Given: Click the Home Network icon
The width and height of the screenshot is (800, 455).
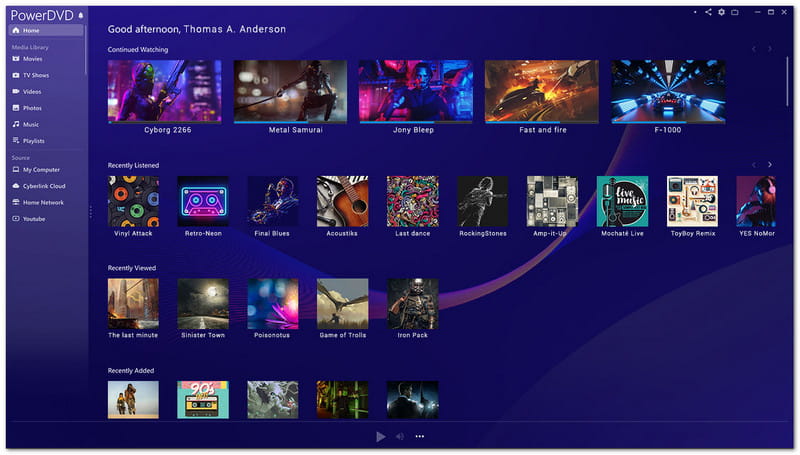Looking at the screenshot, I should (15, 201).
